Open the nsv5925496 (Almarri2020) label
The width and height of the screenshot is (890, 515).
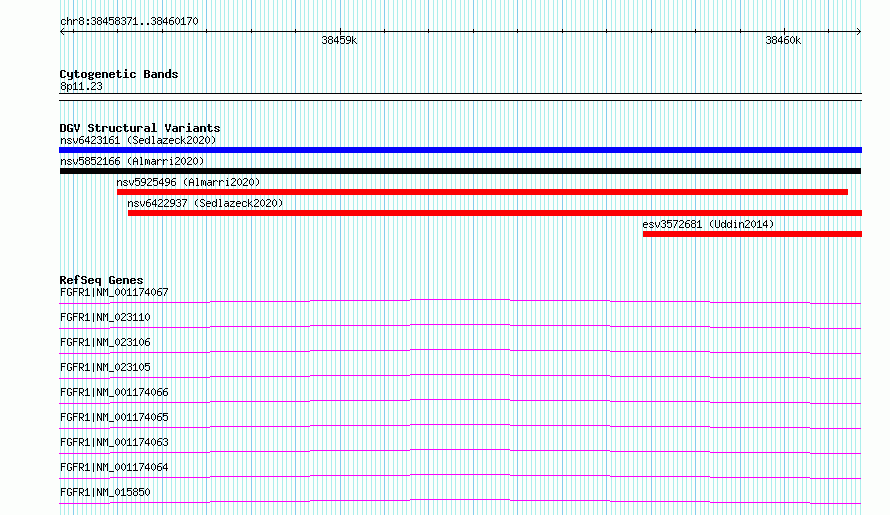pos(188,182)
